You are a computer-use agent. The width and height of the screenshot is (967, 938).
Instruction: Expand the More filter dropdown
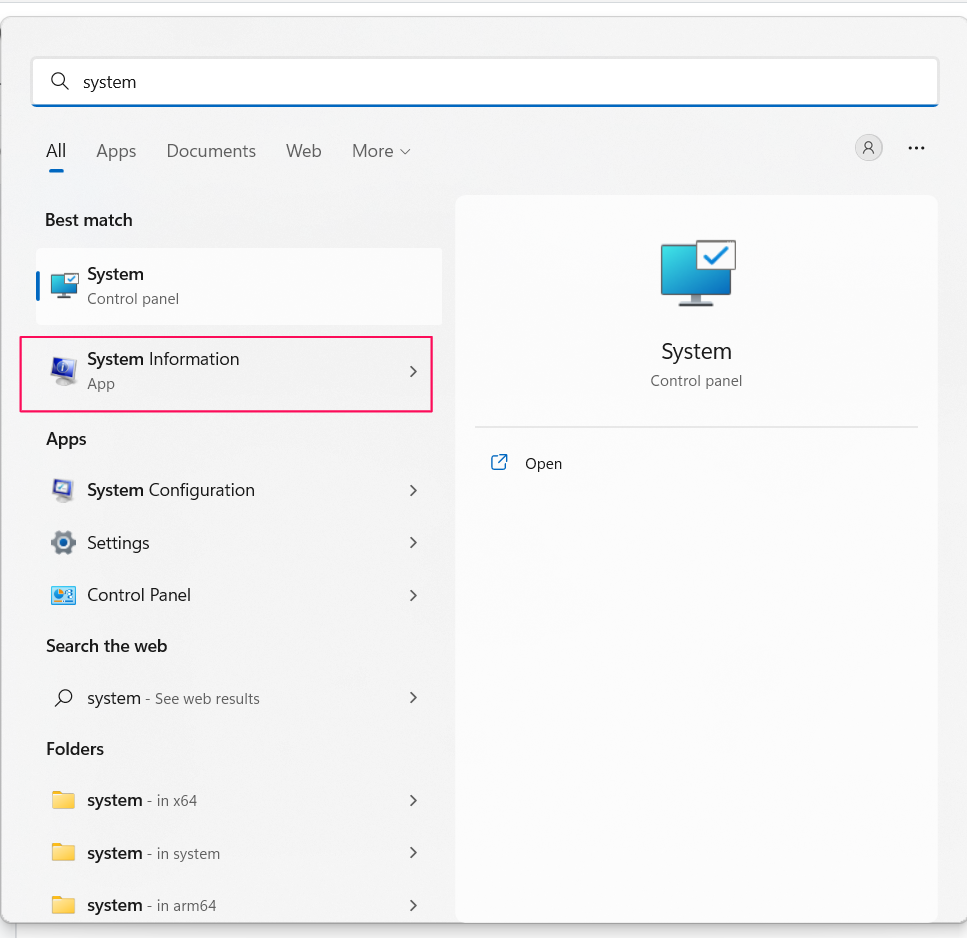[x=381, y=151]
